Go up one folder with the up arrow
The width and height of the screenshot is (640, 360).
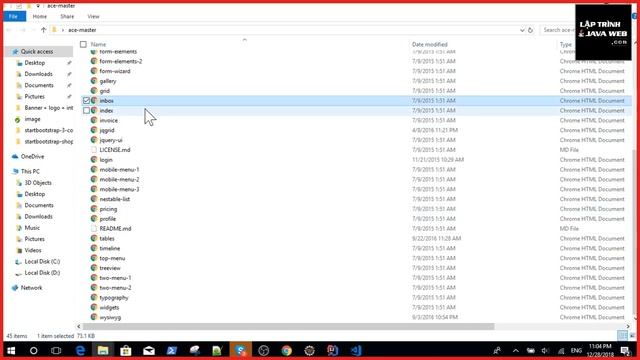click(x=43, y=30)
